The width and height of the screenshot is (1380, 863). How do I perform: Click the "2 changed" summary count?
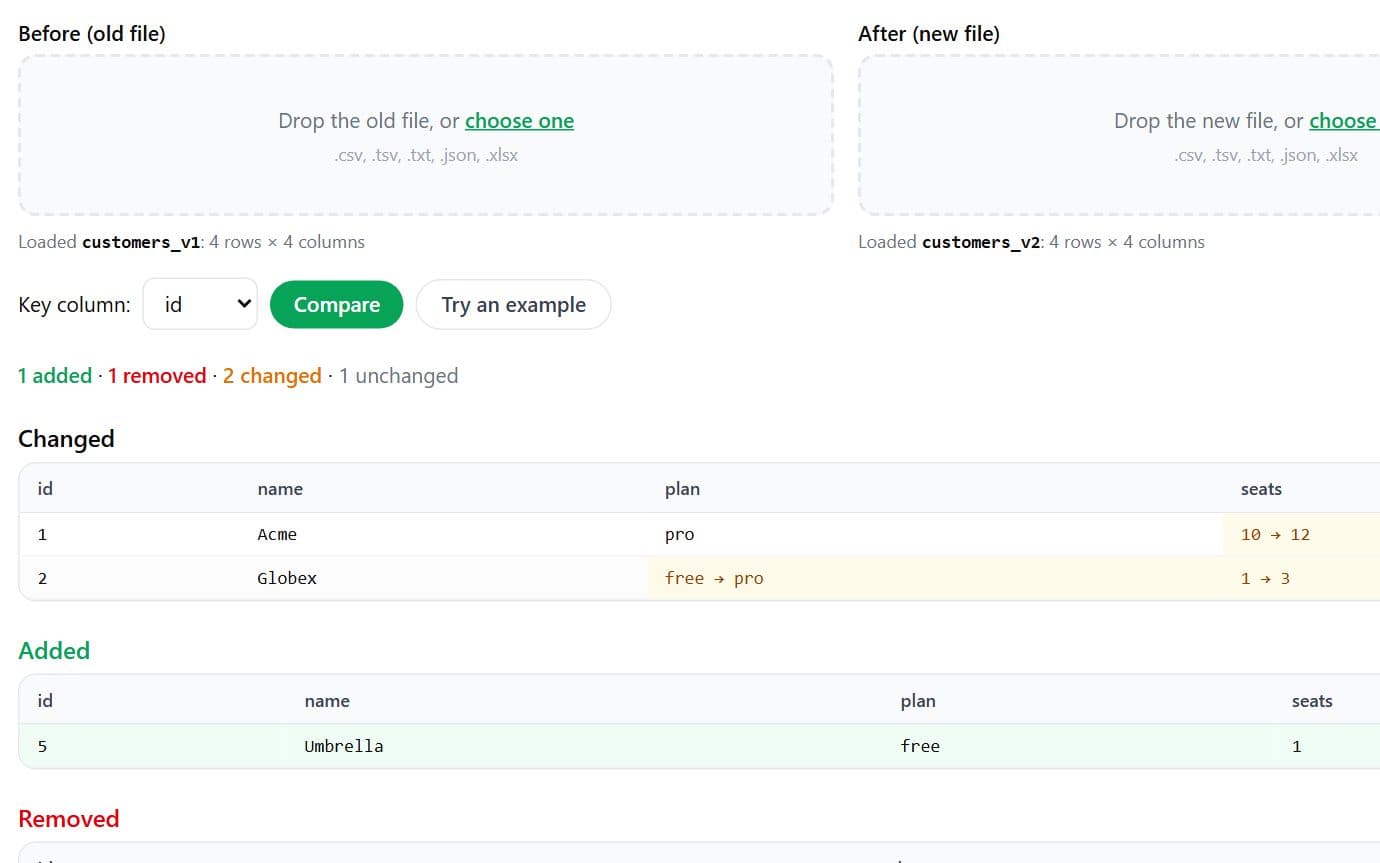pyautogui.click(x=272, y=376)
